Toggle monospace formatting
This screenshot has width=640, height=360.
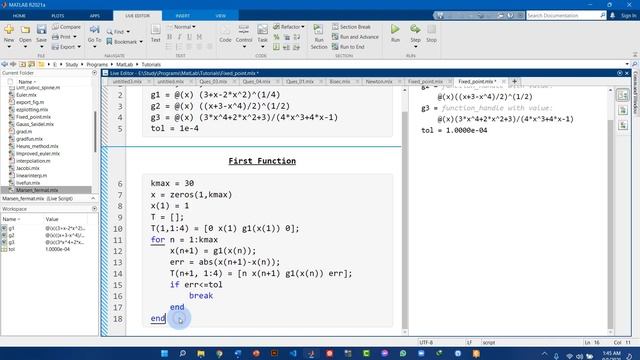199,37
